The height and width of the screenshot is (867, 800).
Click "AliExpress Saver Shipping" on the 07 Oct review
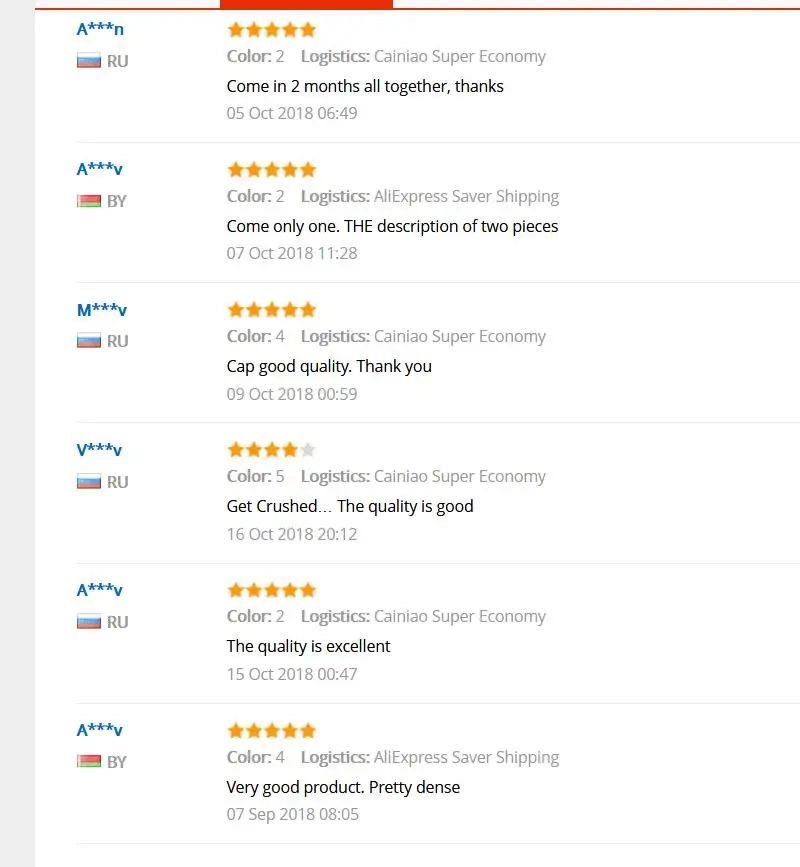point(466,196)
